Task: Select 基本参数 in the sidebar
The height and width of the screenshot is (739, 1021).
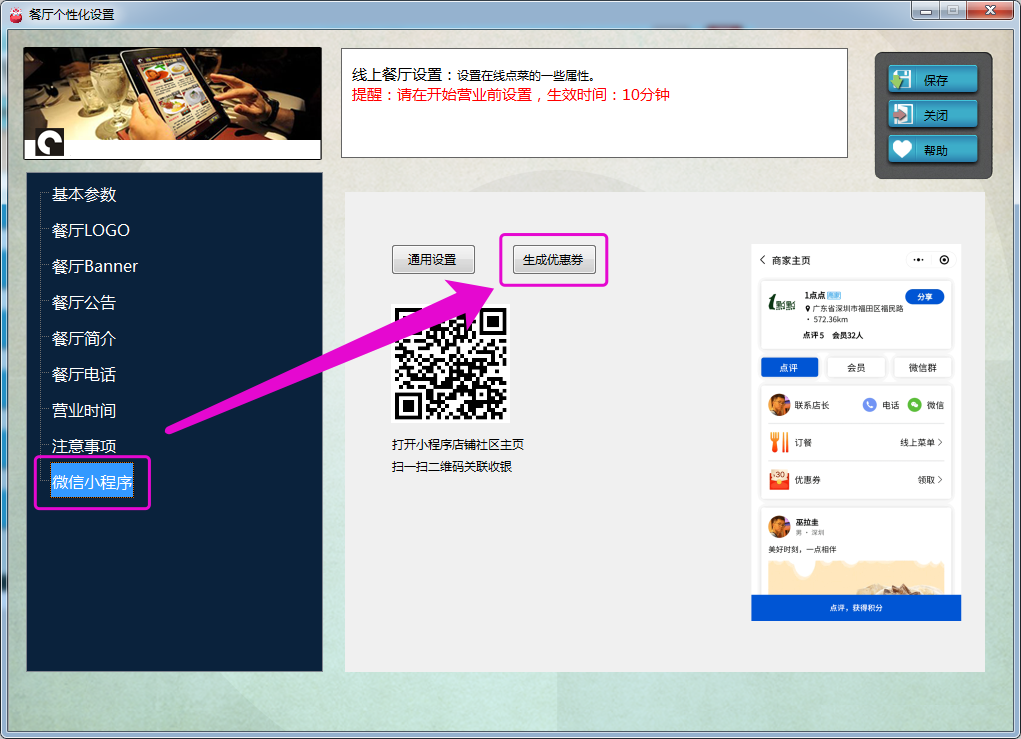Action: point(84,195)
